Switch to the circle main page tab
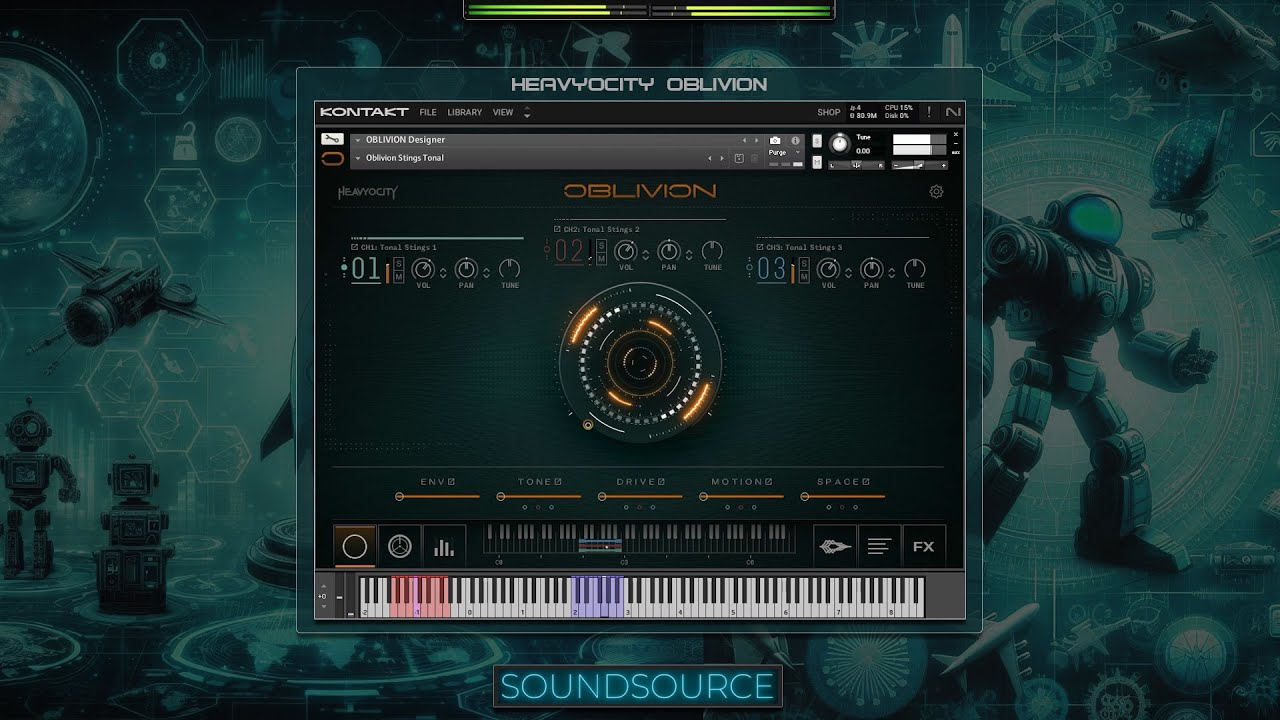The height and width of the screenshot is (720, 1280). [x=355, y=546]
